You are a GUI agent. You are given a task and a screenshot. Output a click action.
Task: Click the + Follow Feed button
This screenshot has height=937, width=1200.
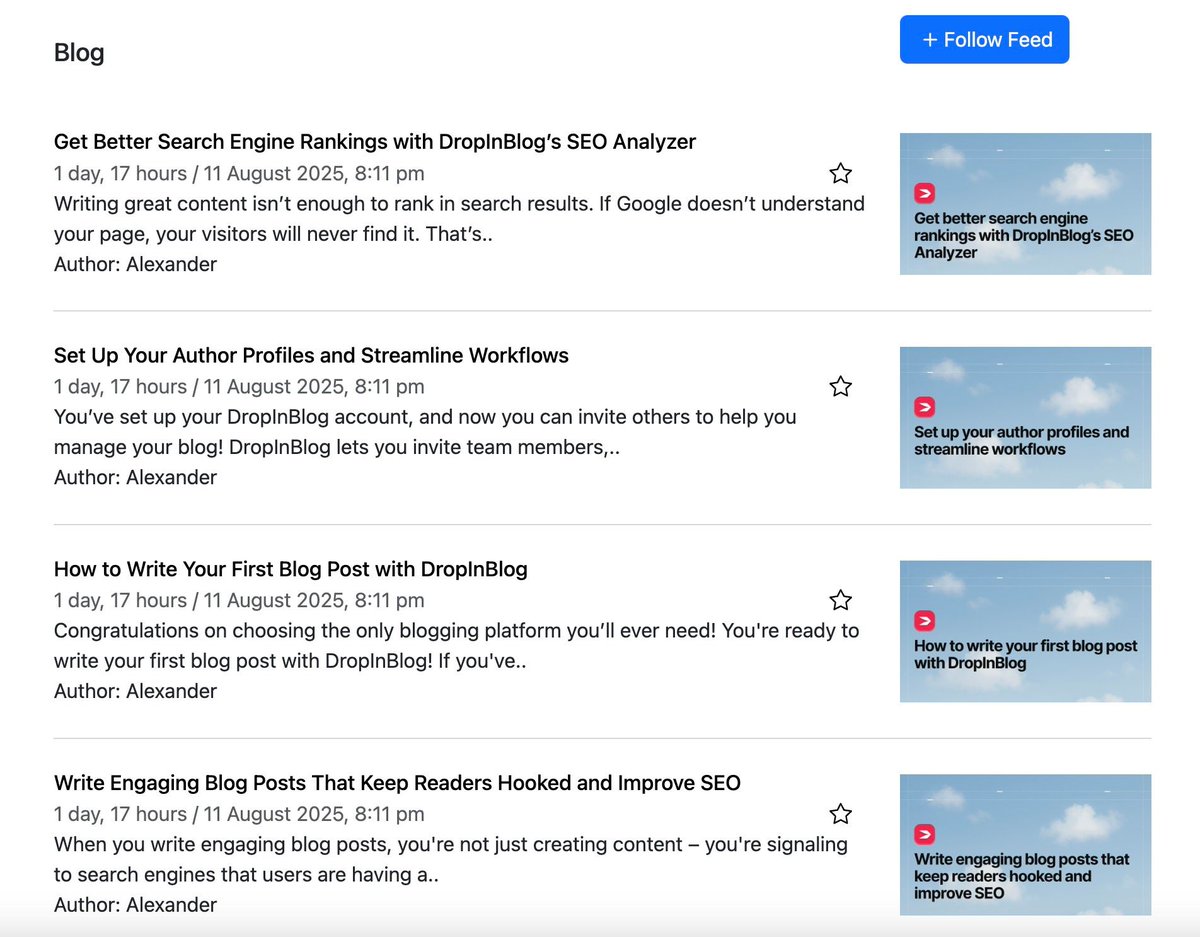click(985, 40)
